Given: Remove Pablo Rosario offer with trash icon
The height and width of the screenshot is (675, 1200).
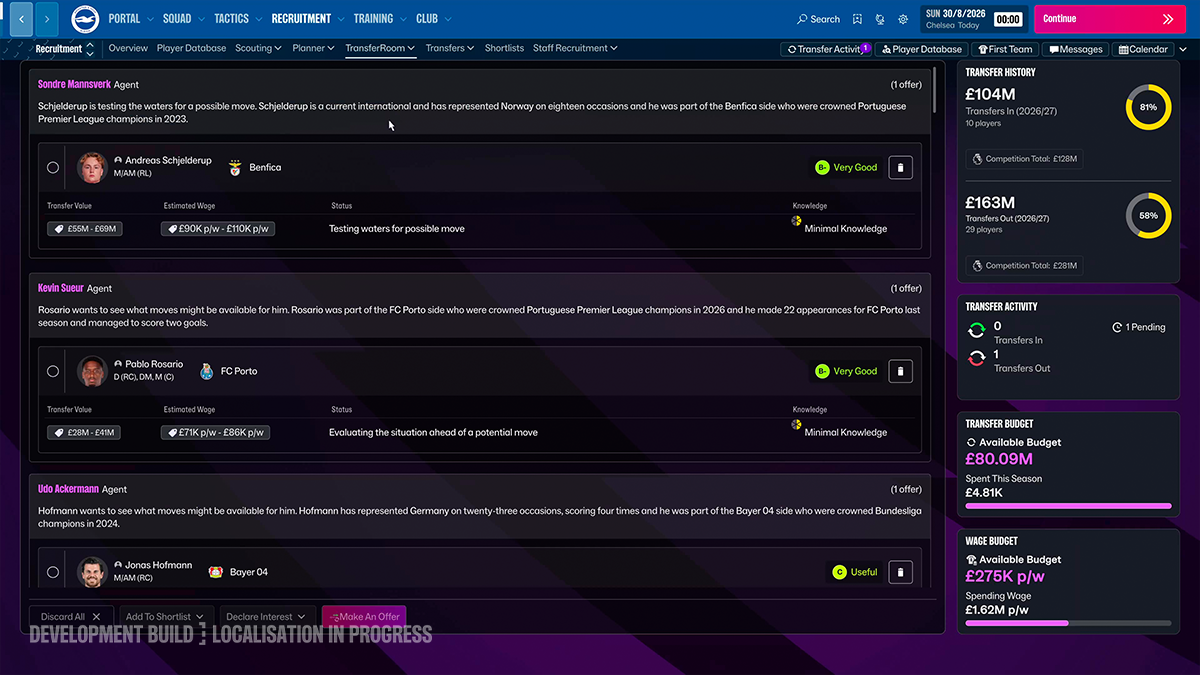Looking at the screenshot, I should coord(900,371).
